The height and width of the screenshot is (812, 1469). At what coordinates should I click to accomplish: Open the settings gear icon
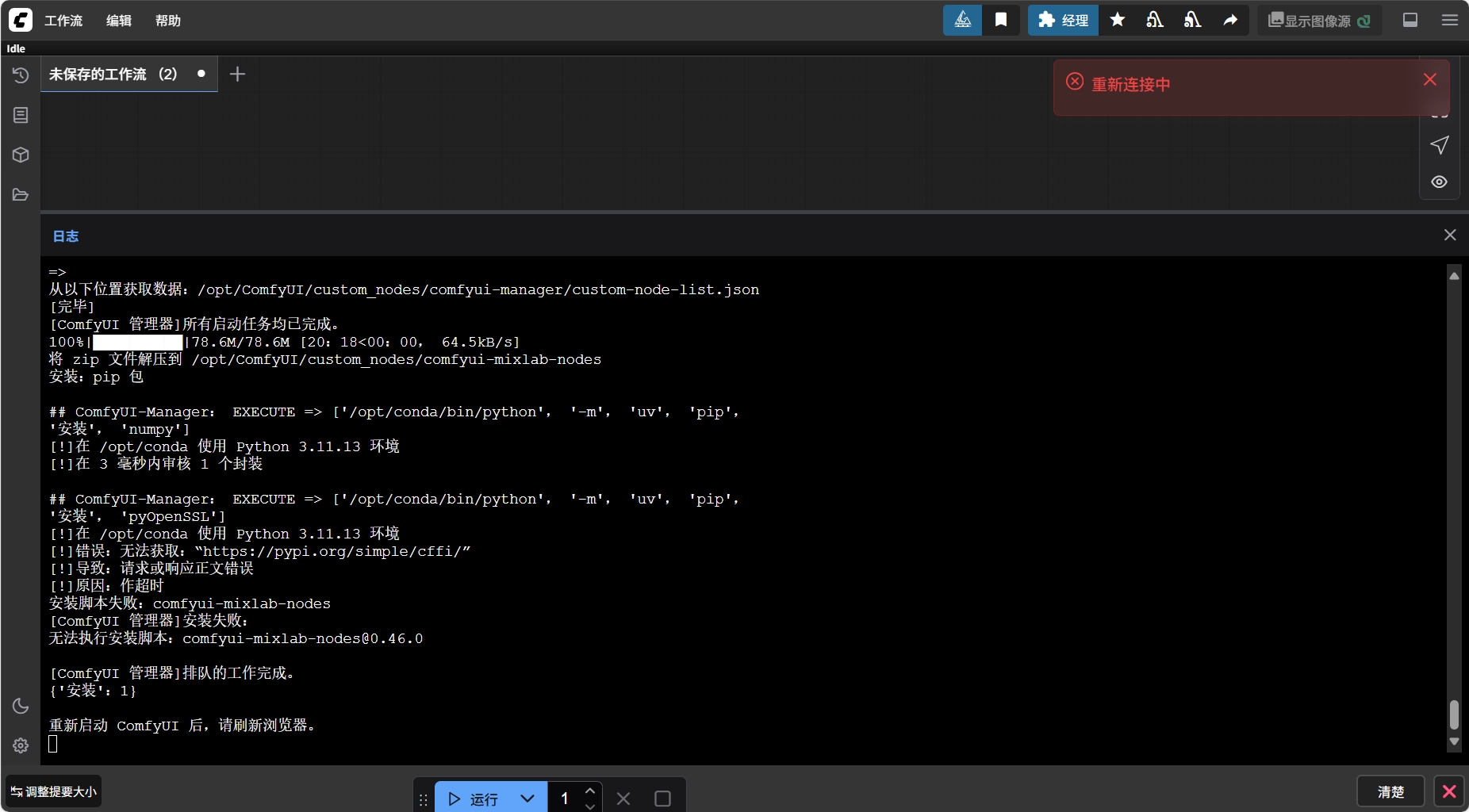pos(21,745)
